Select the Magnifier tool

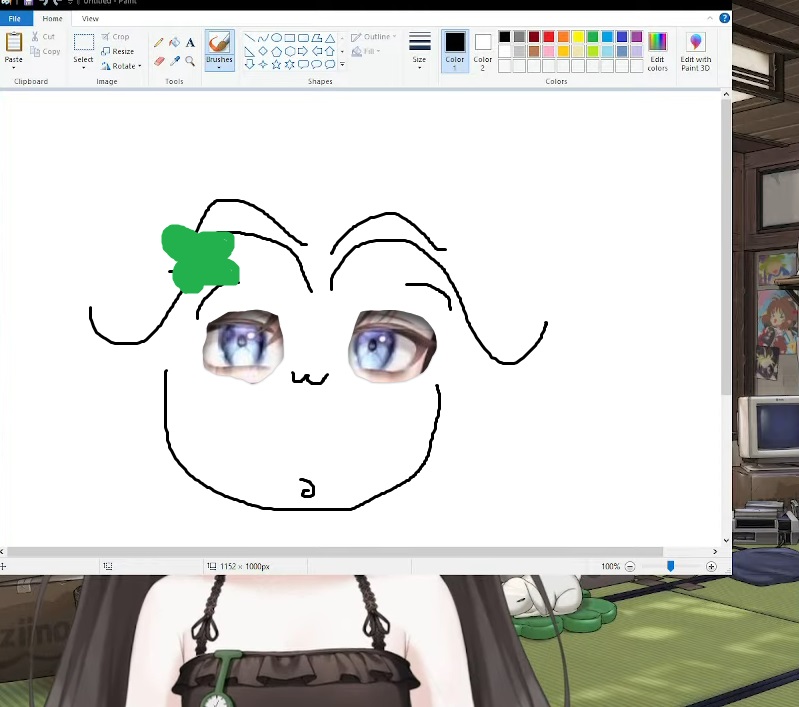coord(190,61)
